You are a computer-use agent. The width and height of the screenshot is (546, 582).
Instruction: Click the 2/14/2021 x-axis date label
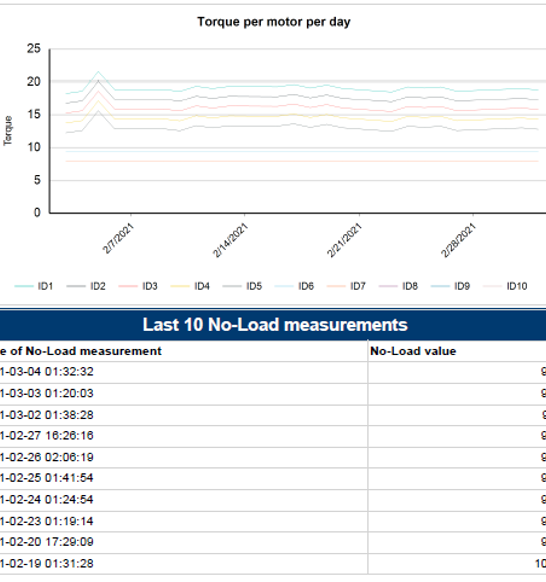coord(230,241)
